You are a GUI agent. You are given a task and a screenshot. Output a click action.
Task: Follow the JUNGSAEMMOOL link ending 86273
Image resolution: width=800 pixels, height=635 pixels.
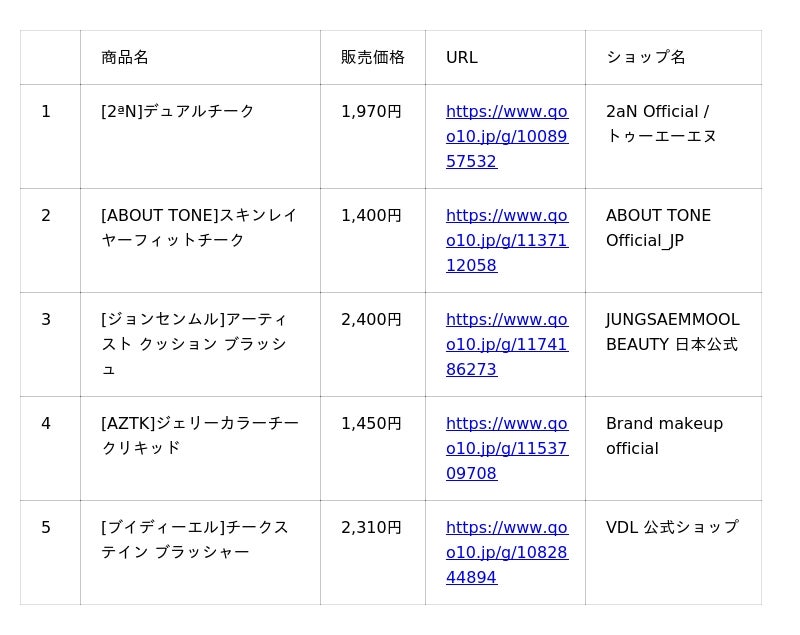506,344
